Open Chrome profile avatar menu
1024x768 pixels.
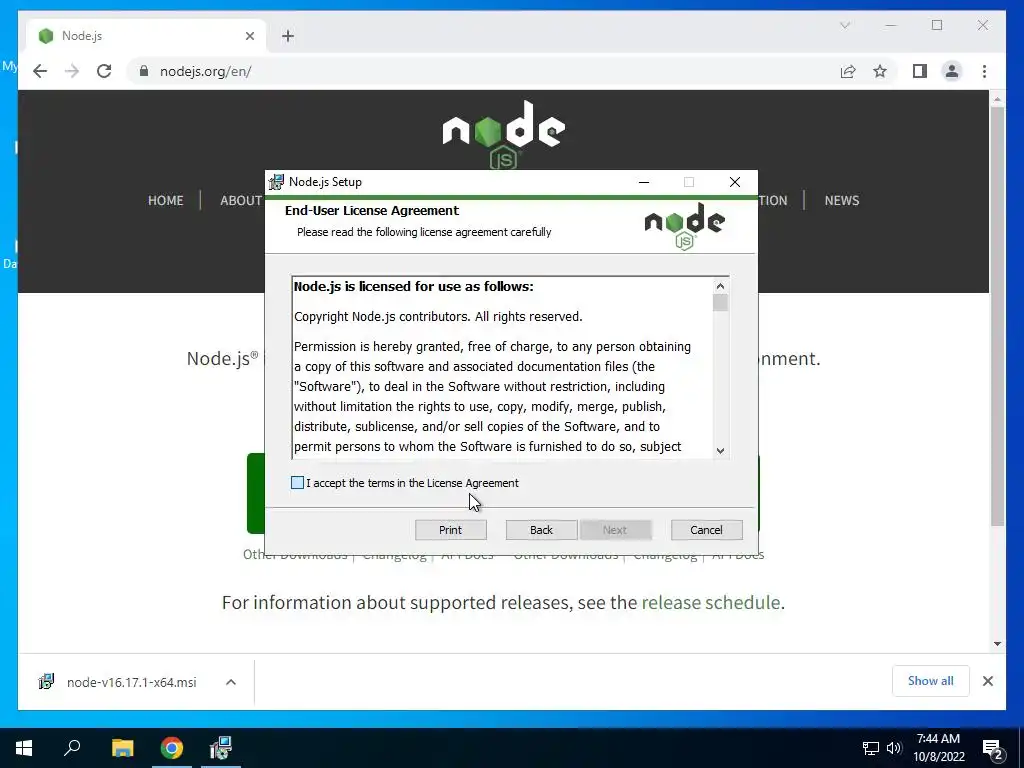pyautogui.click(x=952, y=71)
